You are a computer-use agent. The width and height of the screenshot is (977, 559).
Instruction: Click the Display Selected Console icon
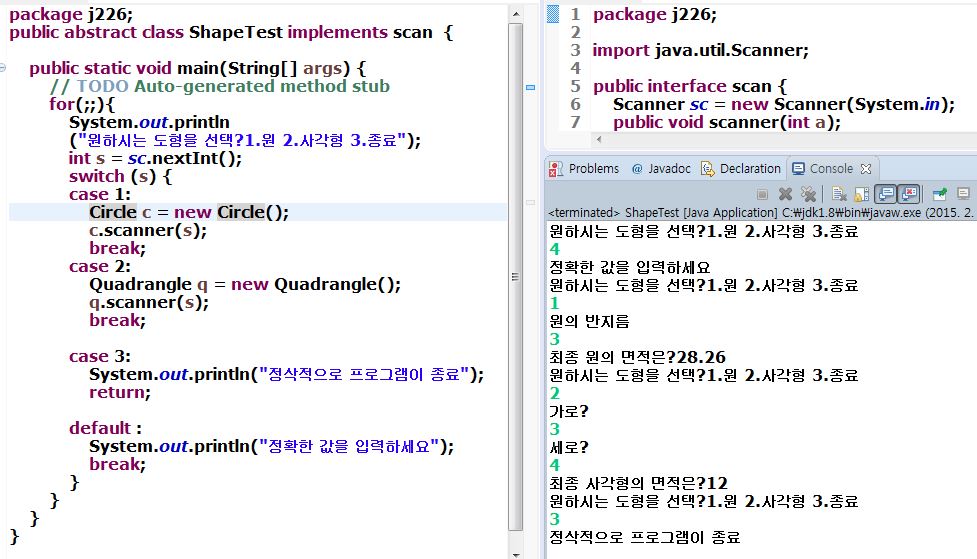coord(963,194)
